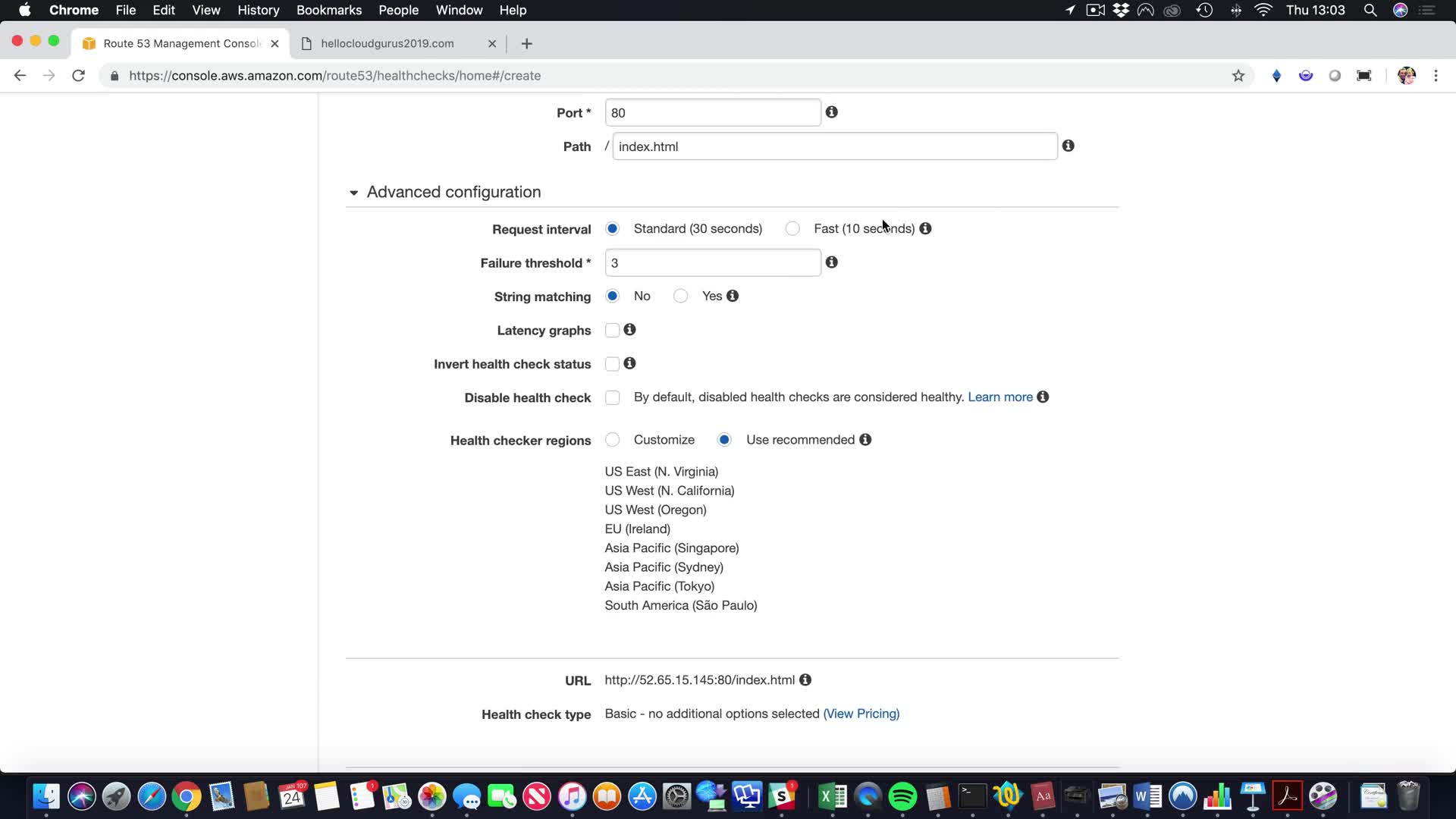1456x819 pixels.
Task: Open the Learn more link
Action: (999, 397)
